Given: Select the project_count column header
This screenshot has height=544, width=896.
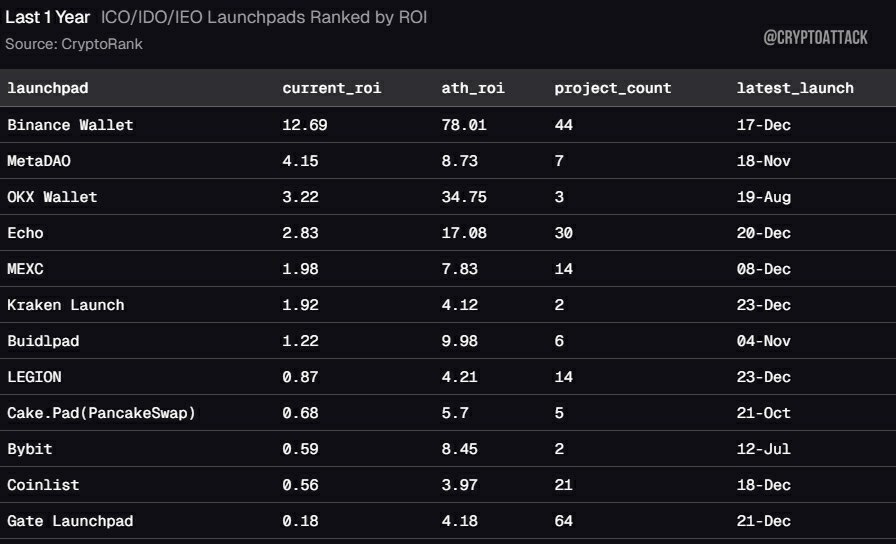Looking at the screenshot, I should coord(613,88).
